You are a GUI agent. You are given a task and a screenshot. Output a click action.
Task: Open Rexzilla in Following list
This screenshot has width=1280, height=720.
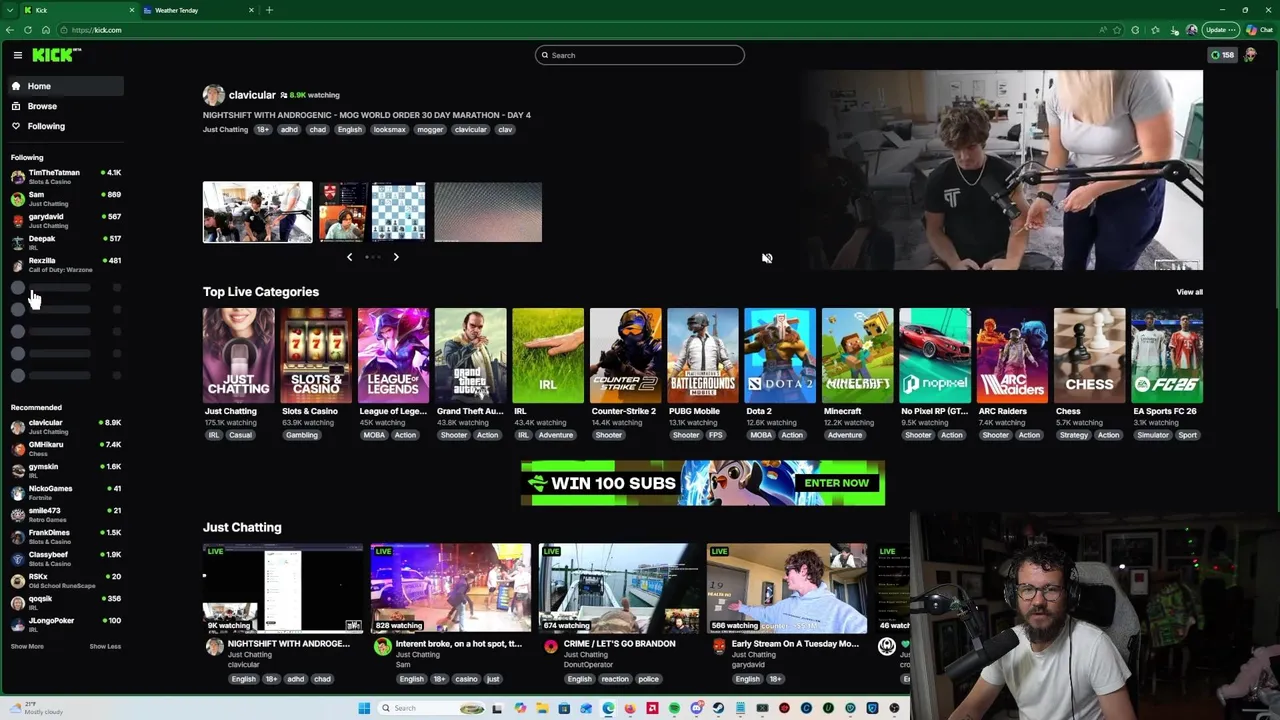point(66,265)
